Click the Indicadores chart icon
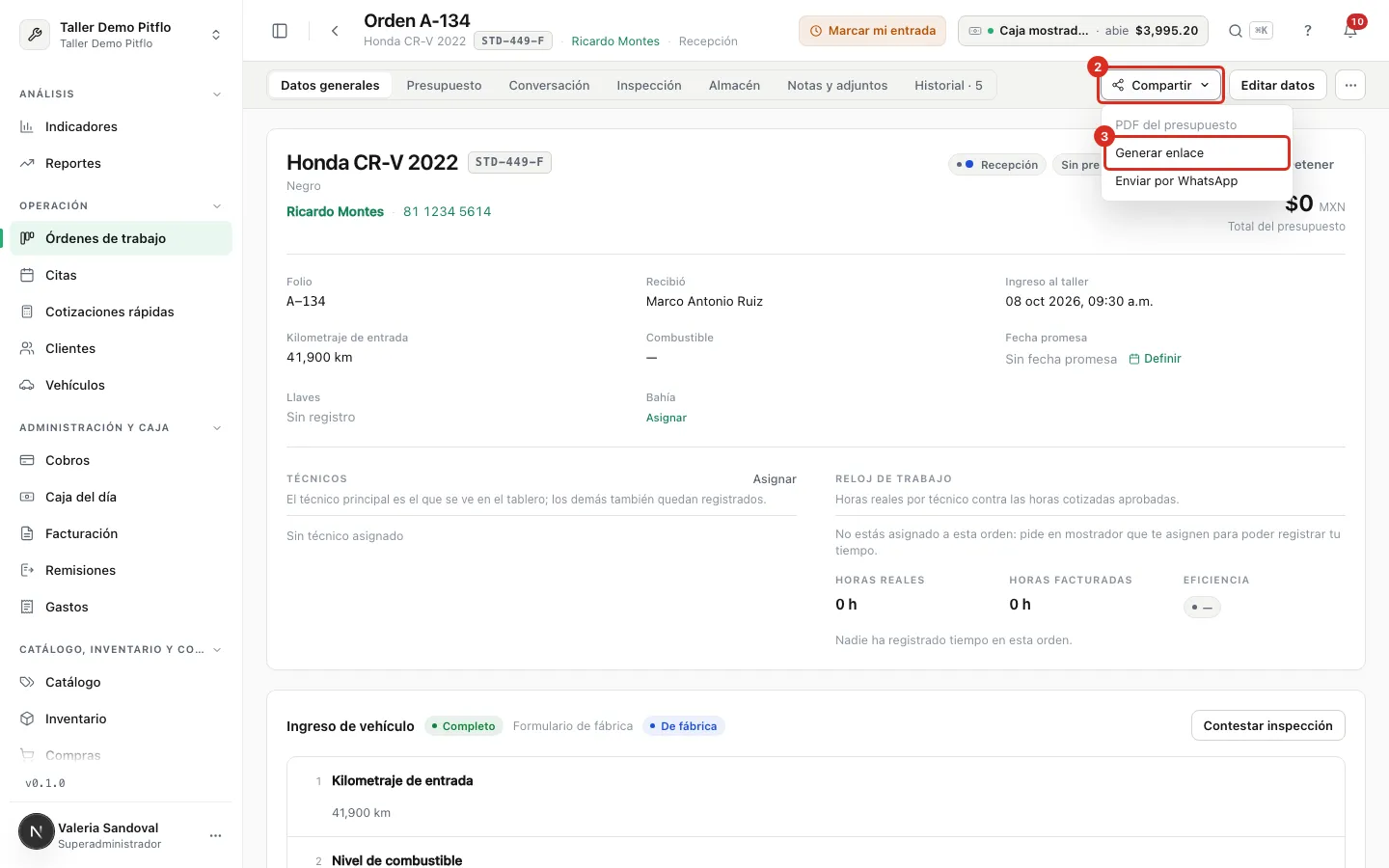 pos(27,126)
